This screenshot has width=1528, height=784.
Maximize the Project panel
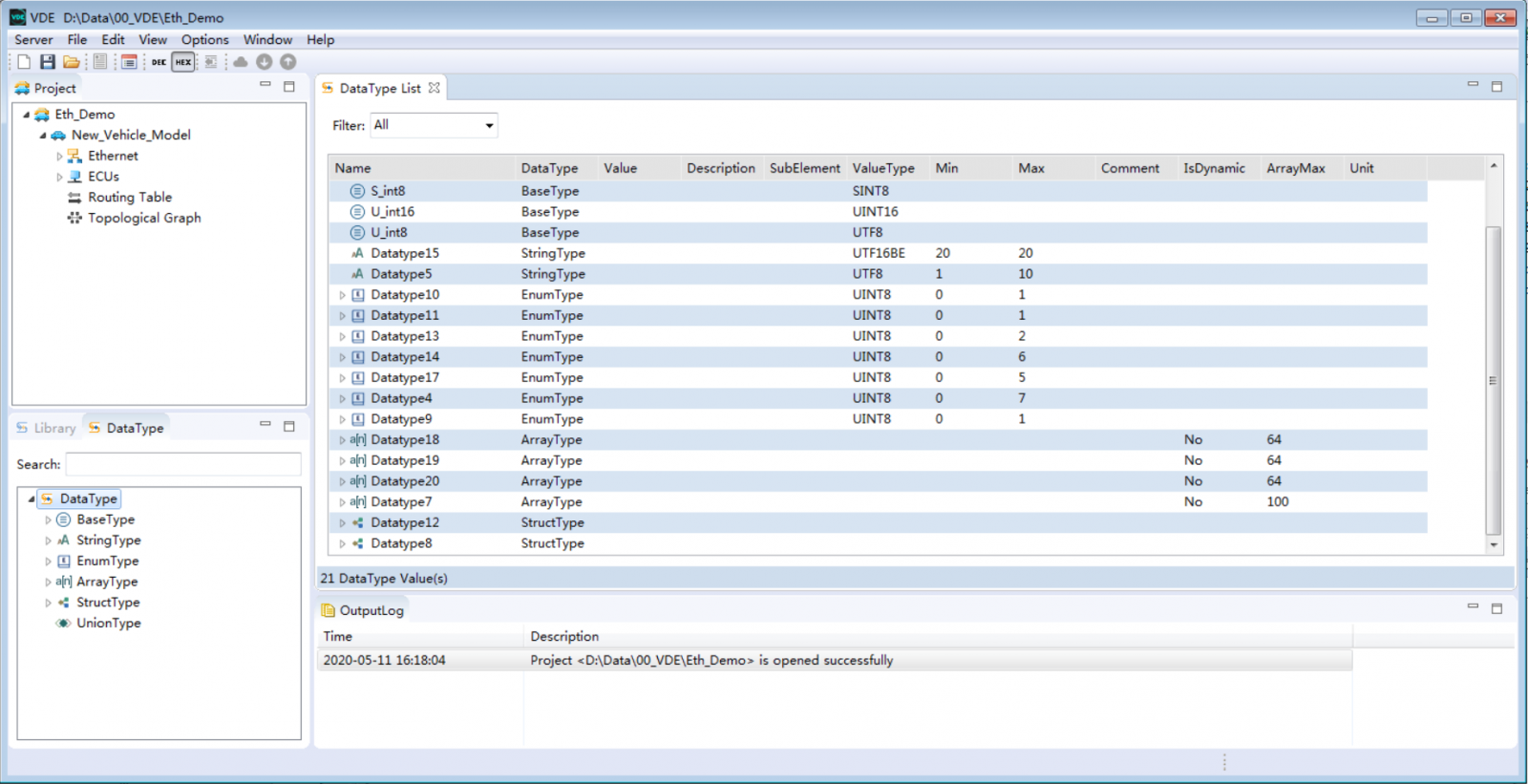pyautogui.click(x=289, y=86)
